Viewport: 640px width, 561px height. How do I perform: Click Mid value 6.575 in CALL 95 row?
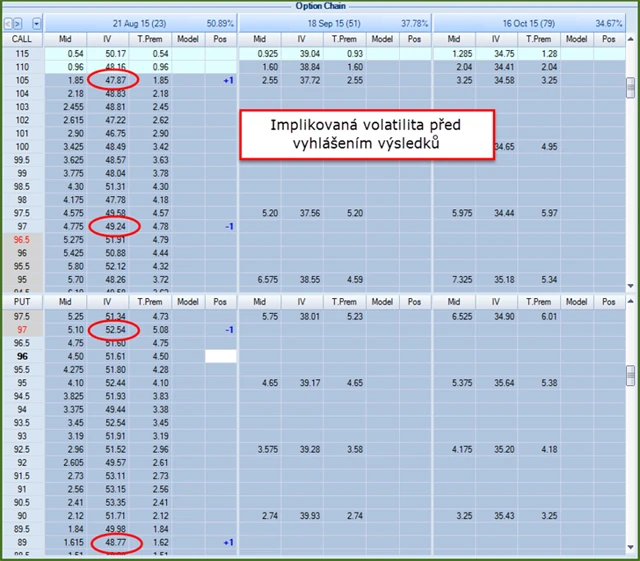tap(268, 280)
